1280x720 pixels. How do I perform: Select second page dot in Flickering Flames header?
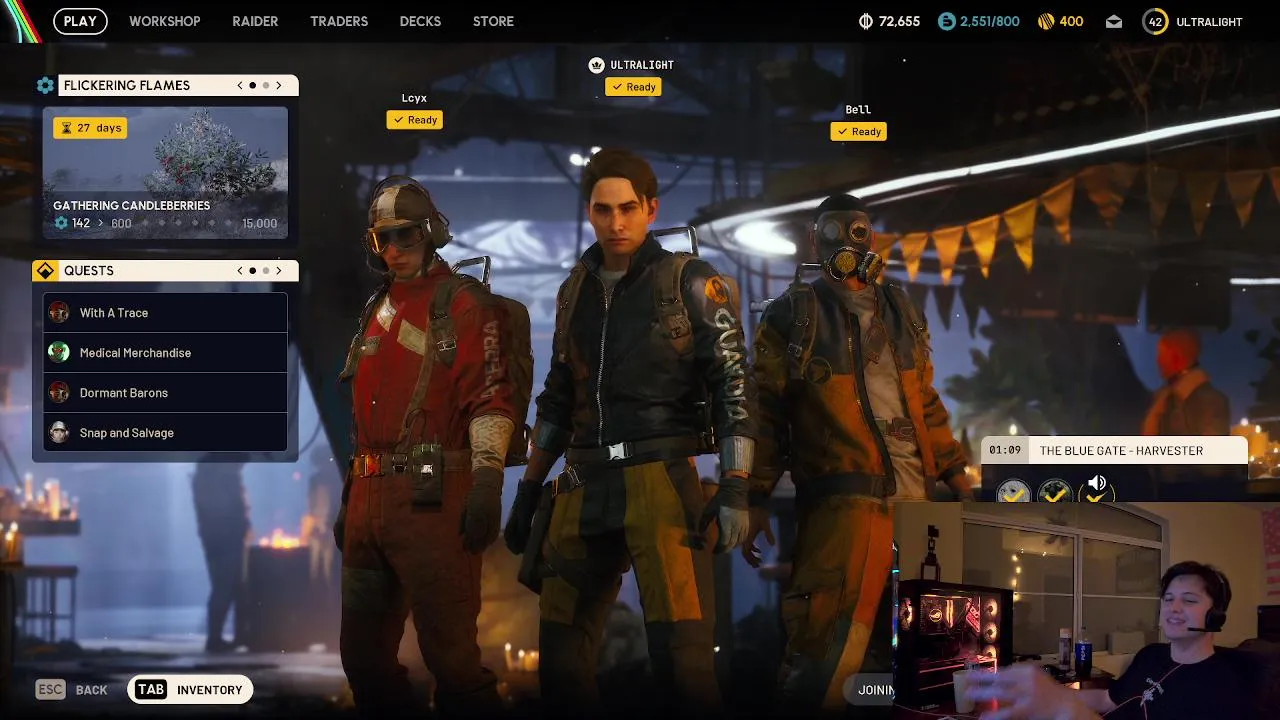(x=265, y=85)
